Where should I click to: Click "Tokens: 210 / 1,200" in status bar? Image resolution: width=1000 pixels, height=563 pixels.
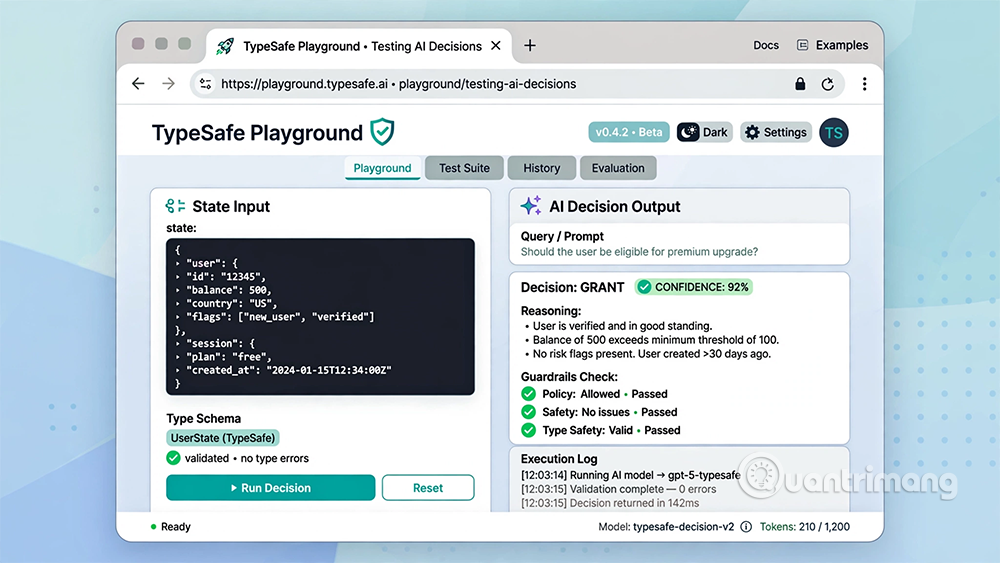tap(804, 527)
